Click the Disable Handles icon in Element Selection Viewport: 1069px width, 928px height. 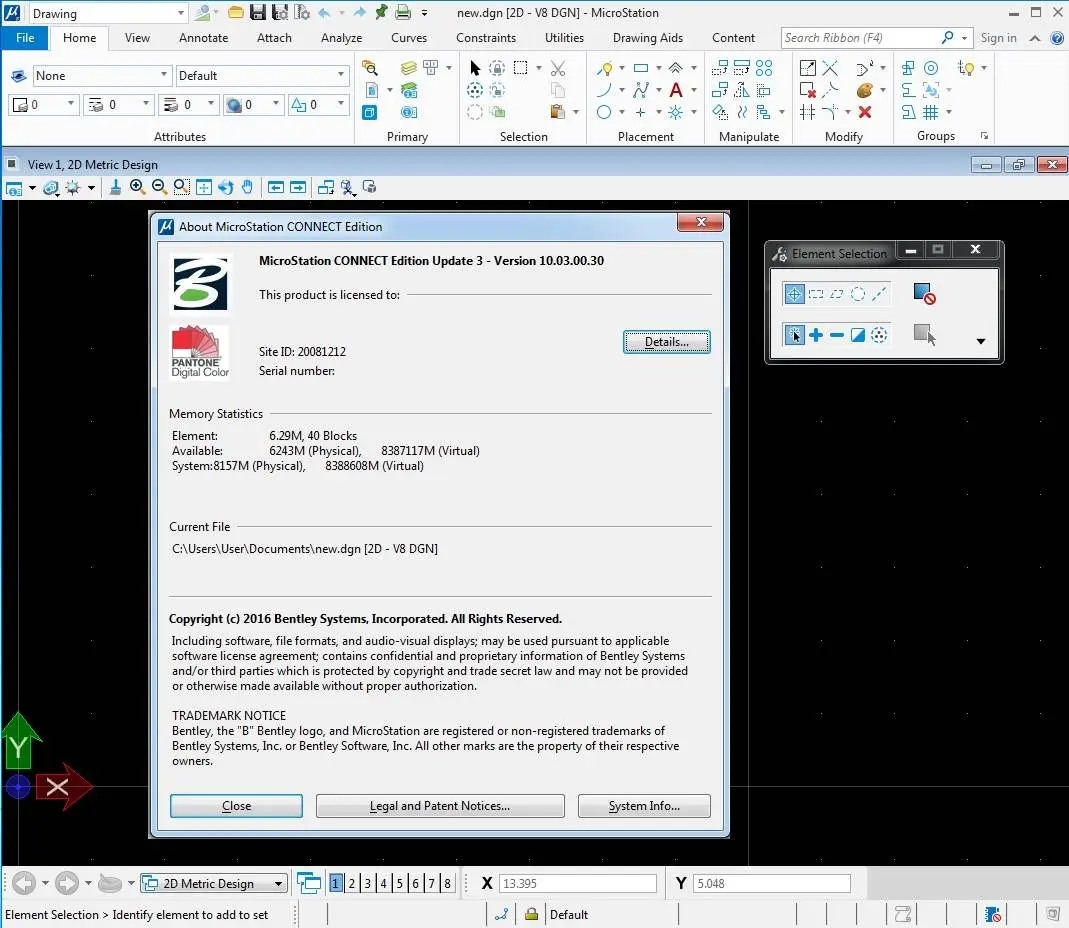(924, 294)
